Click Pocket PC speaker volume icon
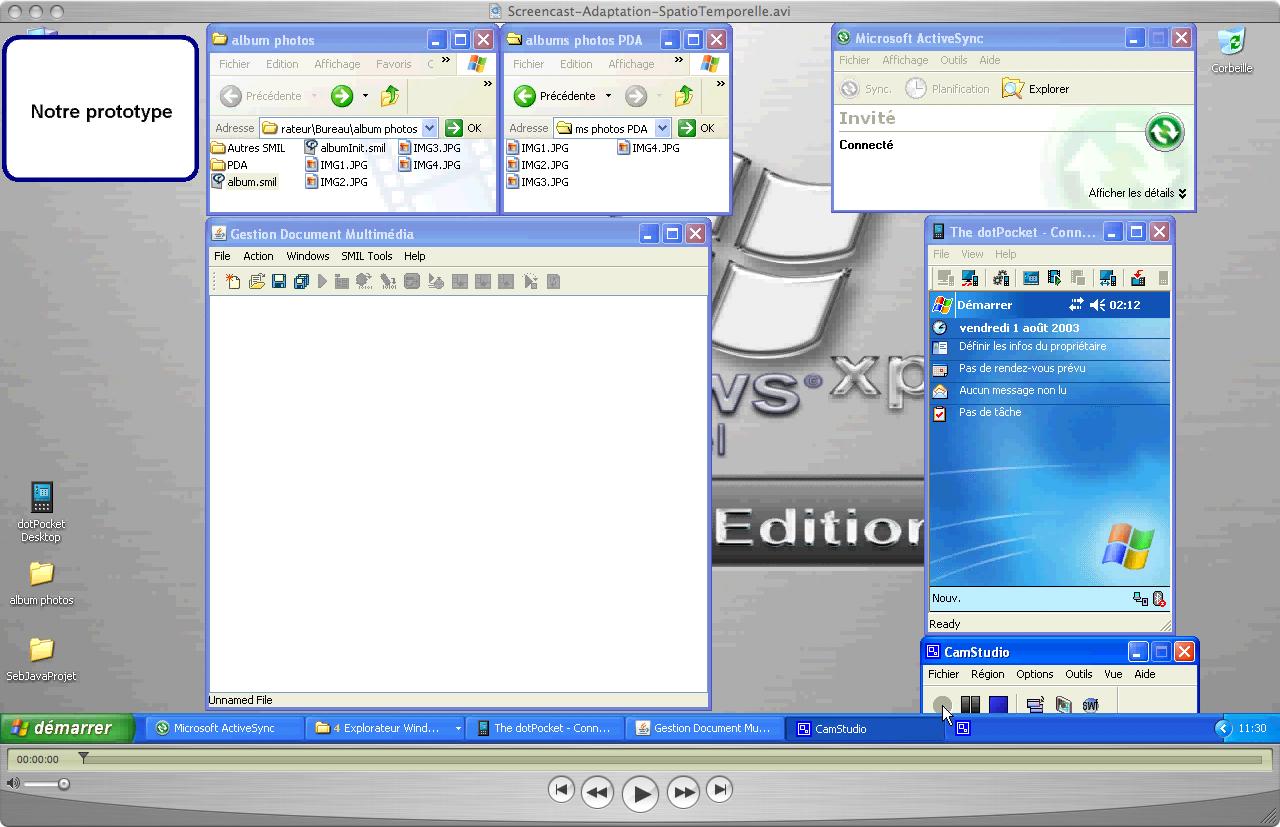 [1097, 304]
